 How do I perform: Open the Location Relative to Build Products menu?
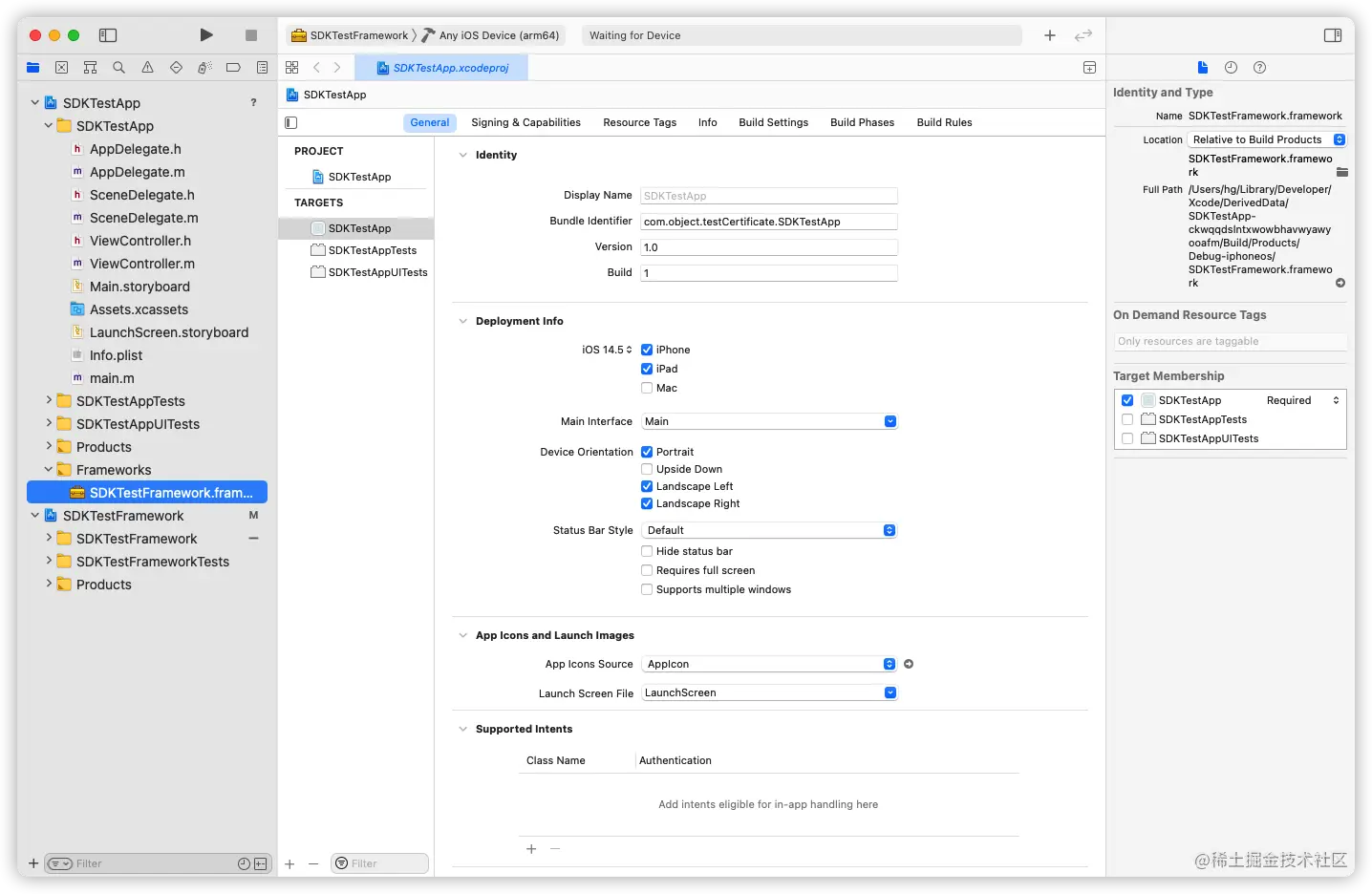(x=1267, y=139)
